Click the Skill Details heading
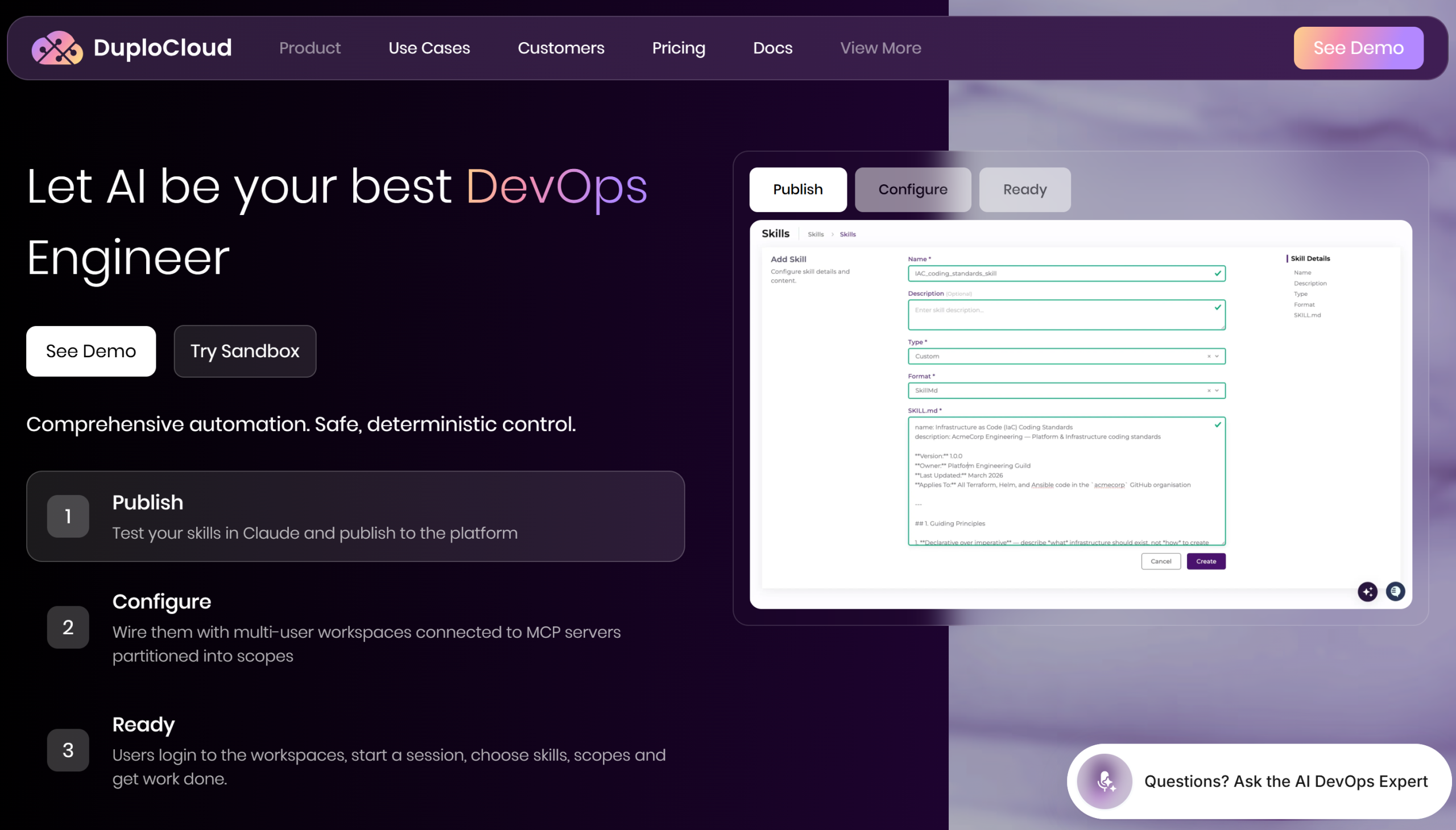 pyautogui.click(x=1310, y=258)
